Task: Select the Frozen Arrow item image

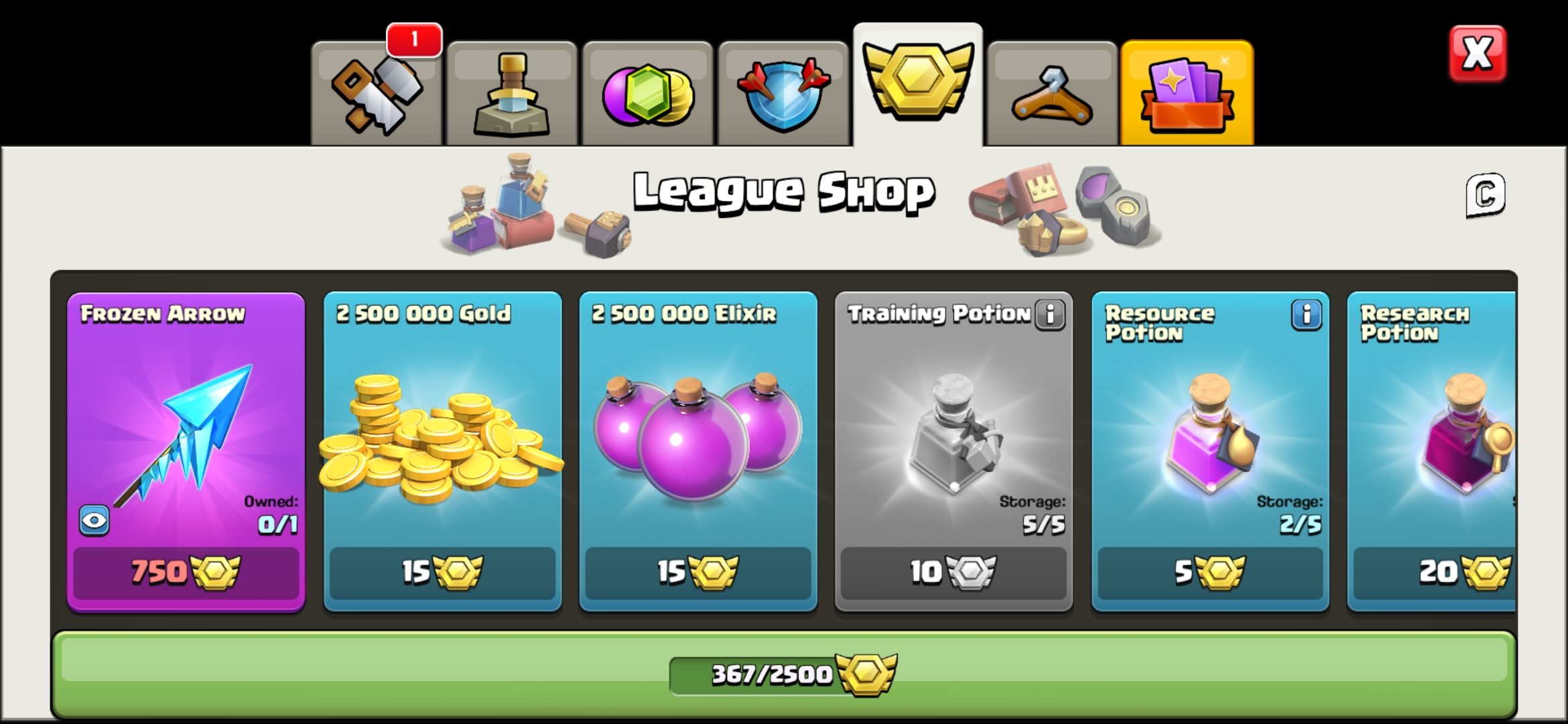Action: coord(184,432)
